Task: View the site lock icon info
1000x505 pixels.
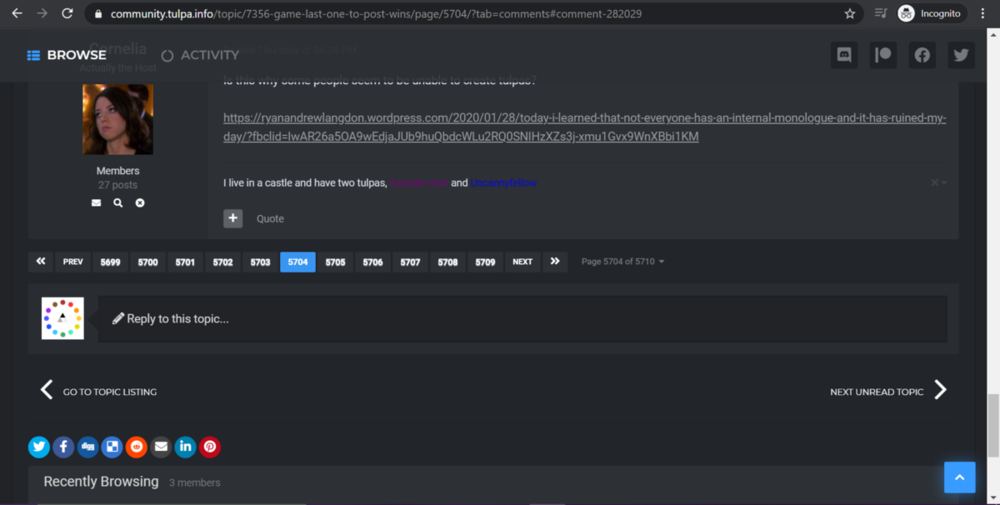Action: click(98, 13)
